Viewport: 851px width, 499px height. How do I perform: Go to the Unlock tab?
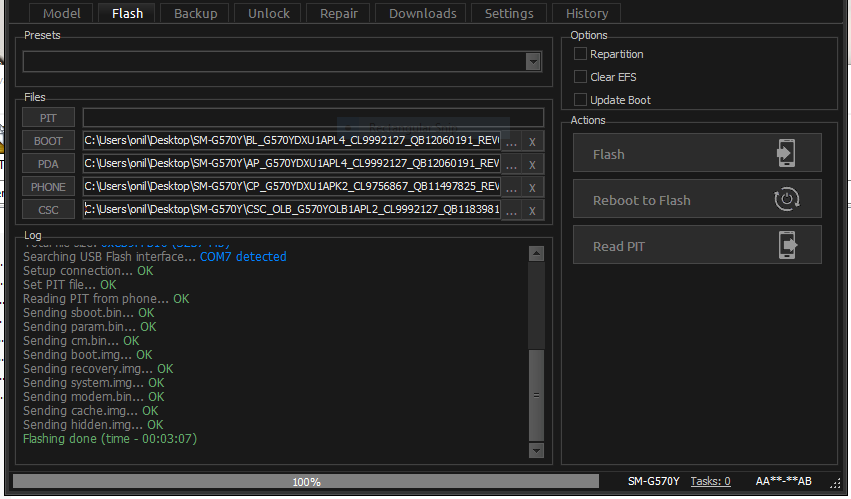(269, 13)
